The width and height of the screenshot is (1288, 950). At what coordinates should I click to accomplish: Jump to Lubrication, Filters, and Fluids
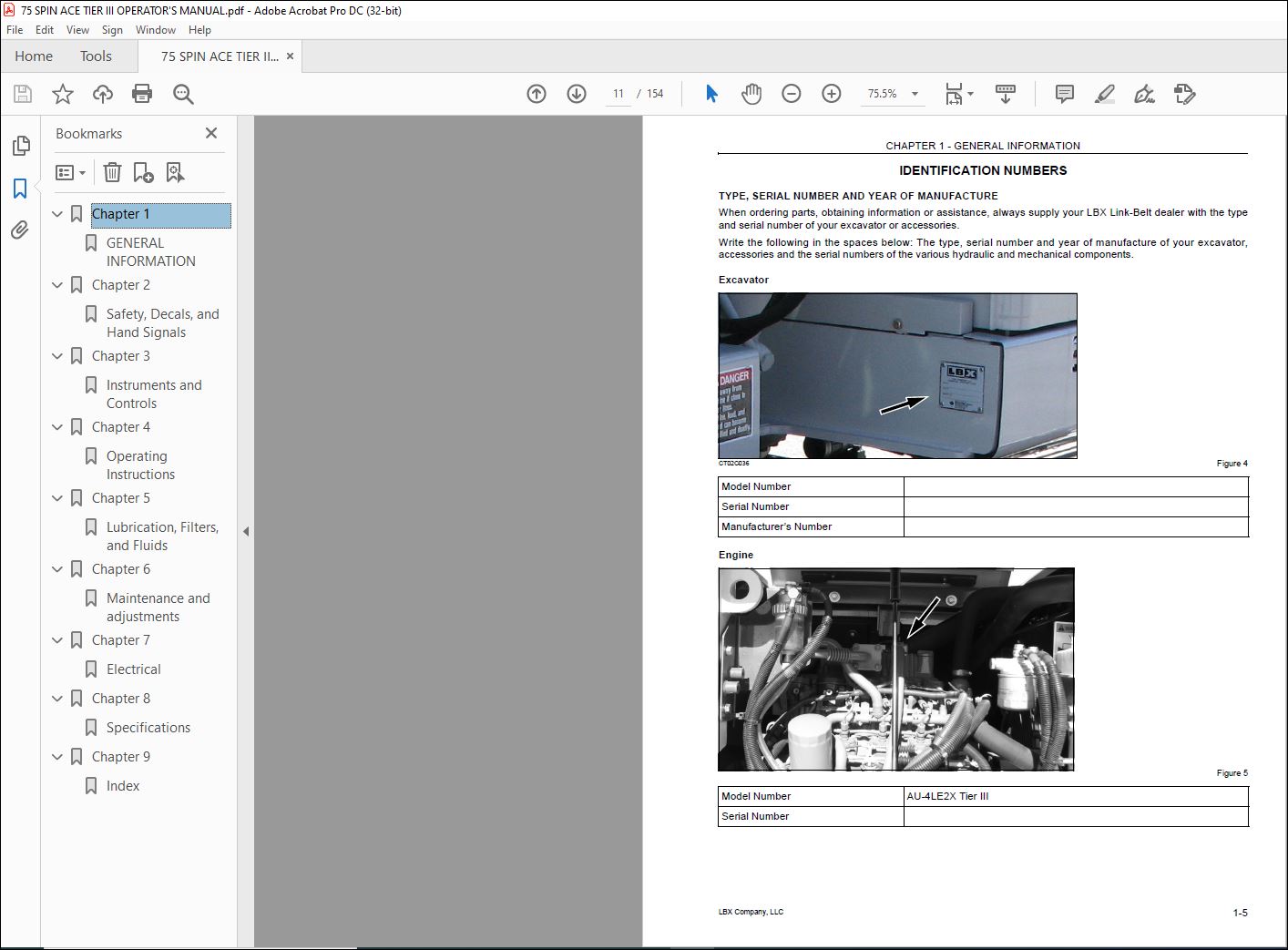click(x=162, y=536)
